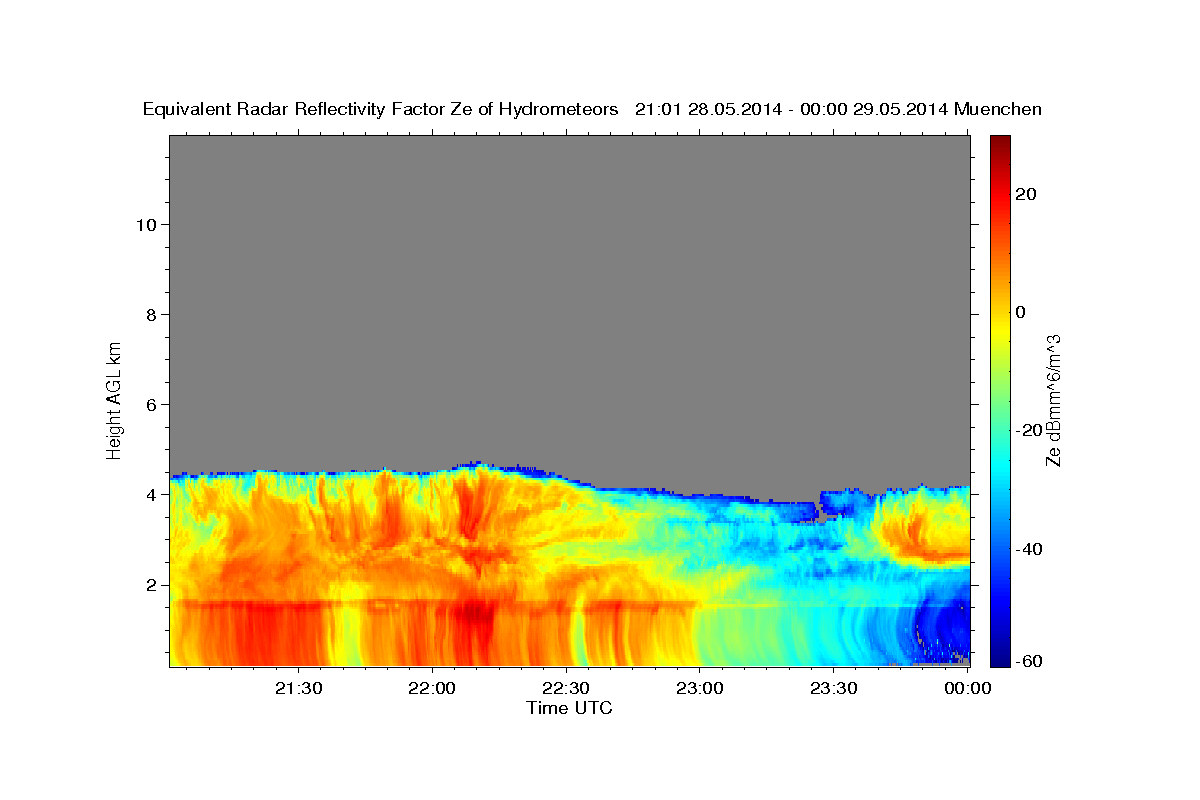The image size is (1200, 800).
Task: Click the colorbar value 20
Action: (x=1027, y=194)
